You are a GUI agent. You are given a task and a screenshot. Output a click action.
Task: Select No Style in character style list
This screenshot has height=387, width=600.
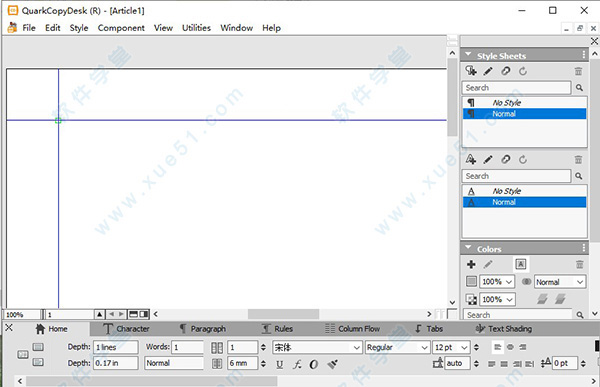coord(524,191)
